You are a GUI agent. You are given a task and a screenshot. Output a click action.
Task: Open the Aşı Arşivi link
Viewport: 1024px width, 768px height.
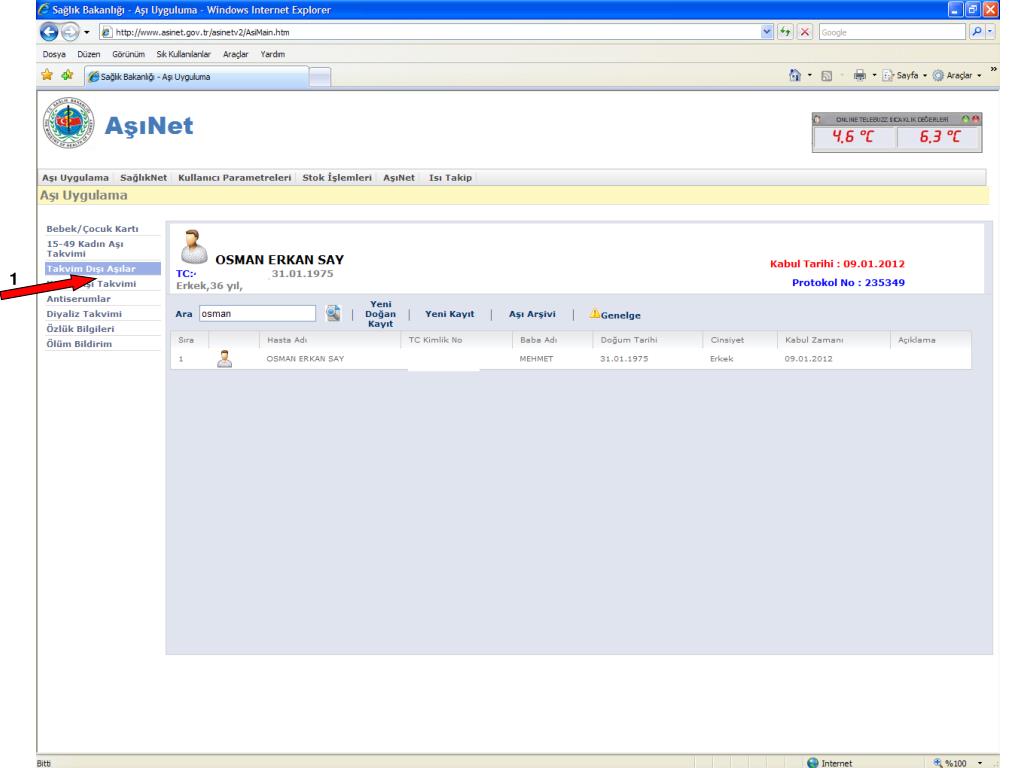532,314
